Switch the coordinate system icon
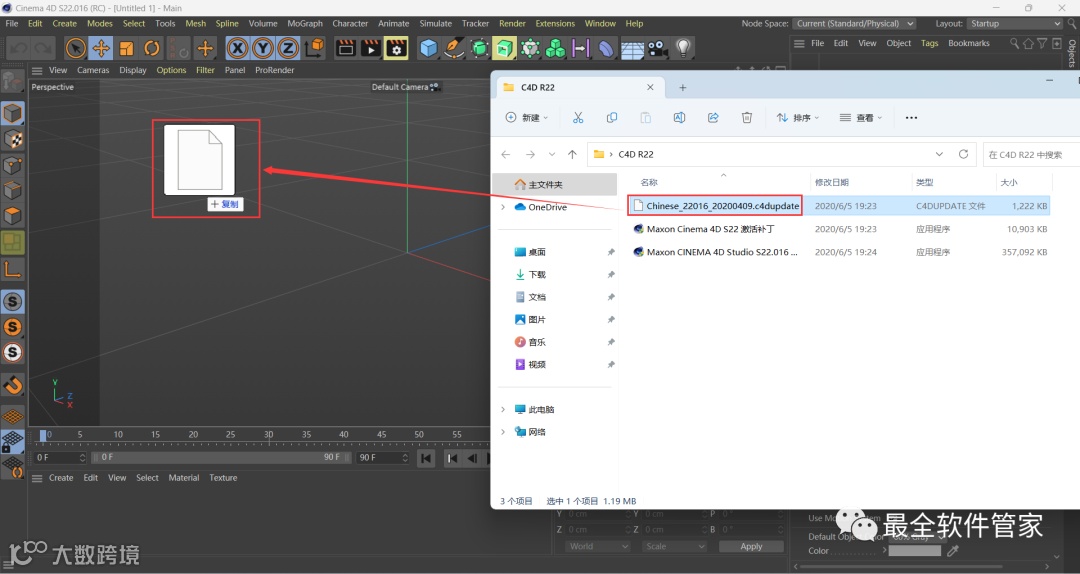1080x574 pixels. coord(314,48)
